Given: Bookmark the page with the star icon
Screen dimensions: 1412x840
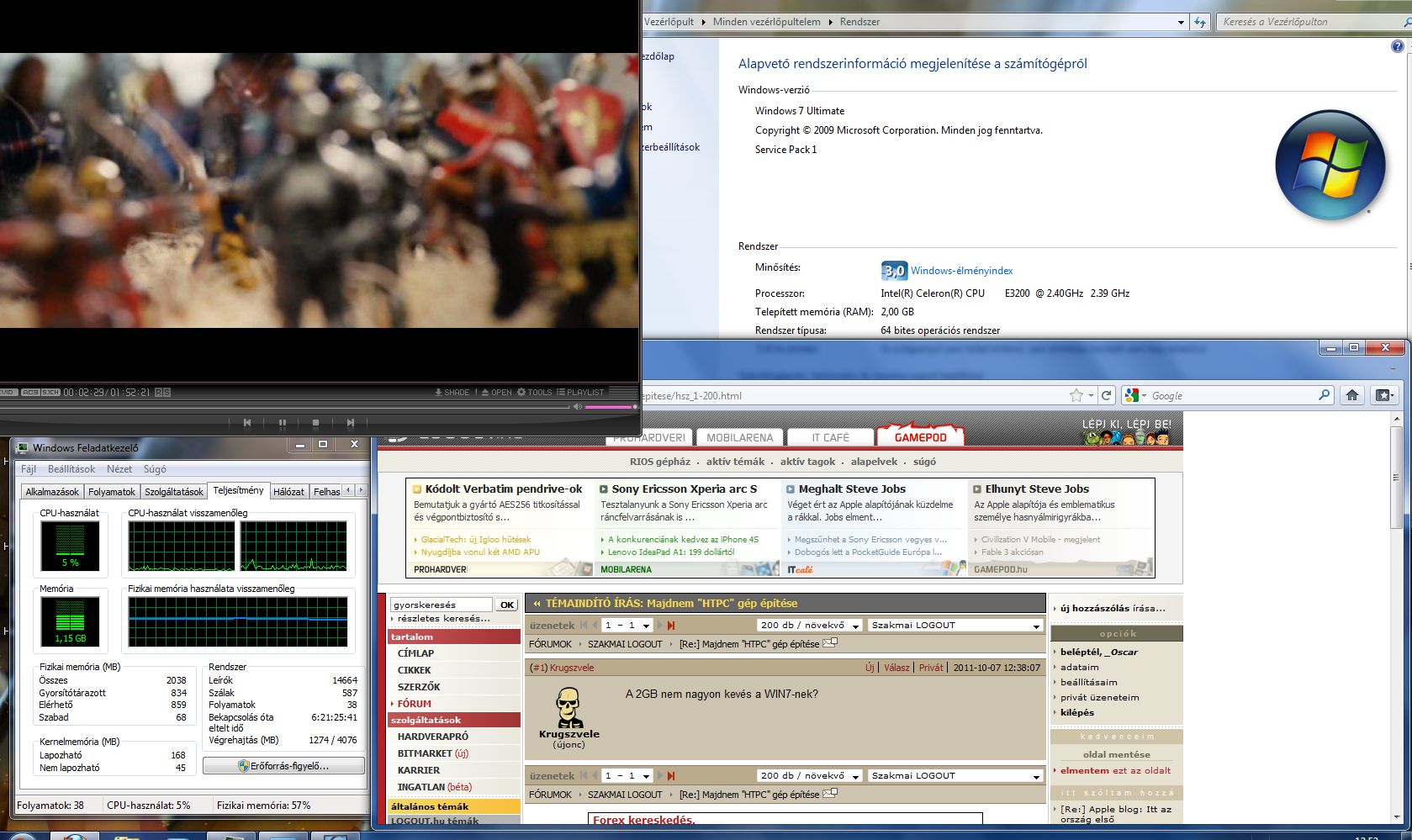Looking at the screenshot, I should (x=1076, y=395).
